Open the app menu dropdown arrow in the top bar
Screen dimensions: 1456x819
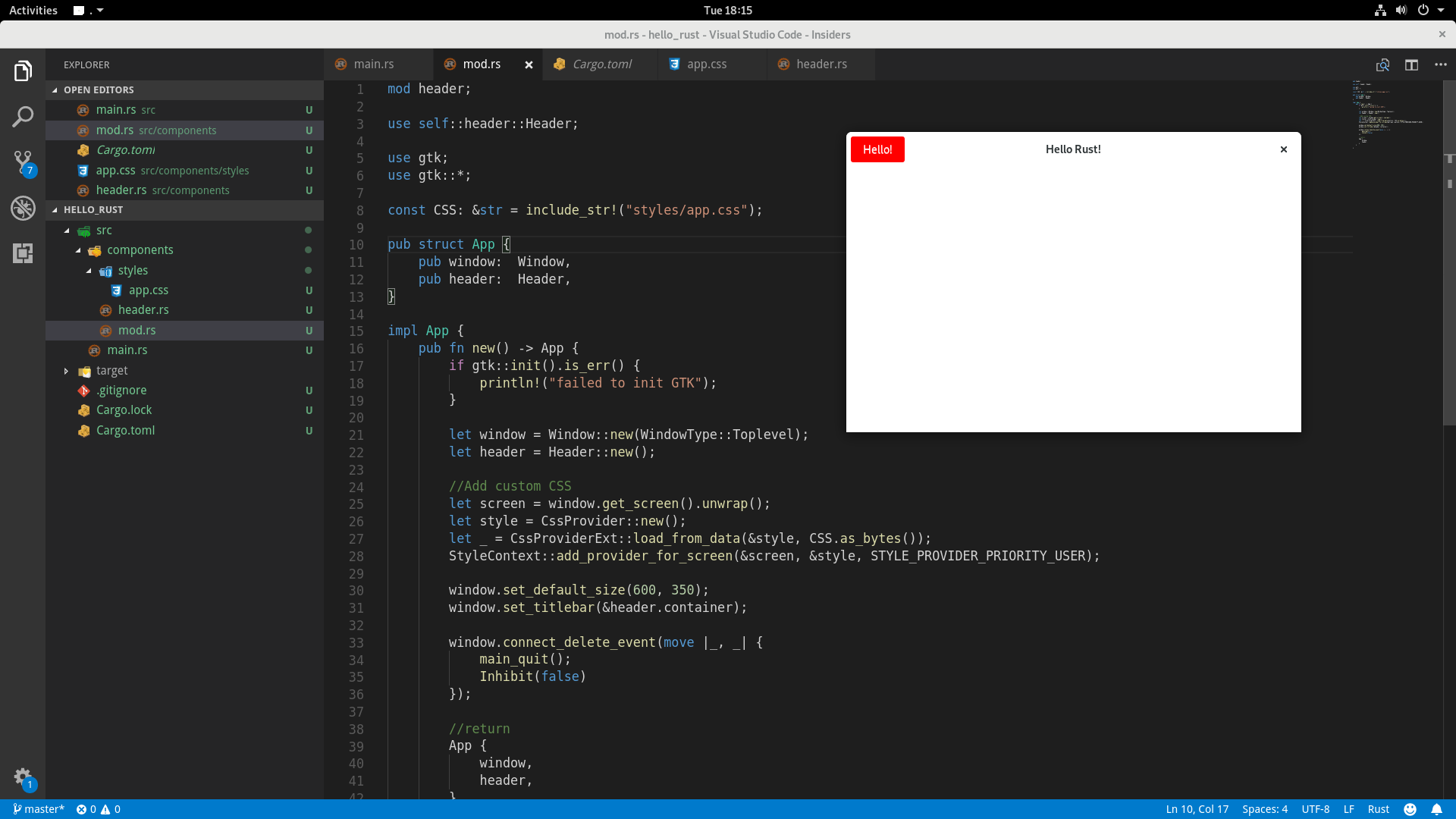(100, 11)
